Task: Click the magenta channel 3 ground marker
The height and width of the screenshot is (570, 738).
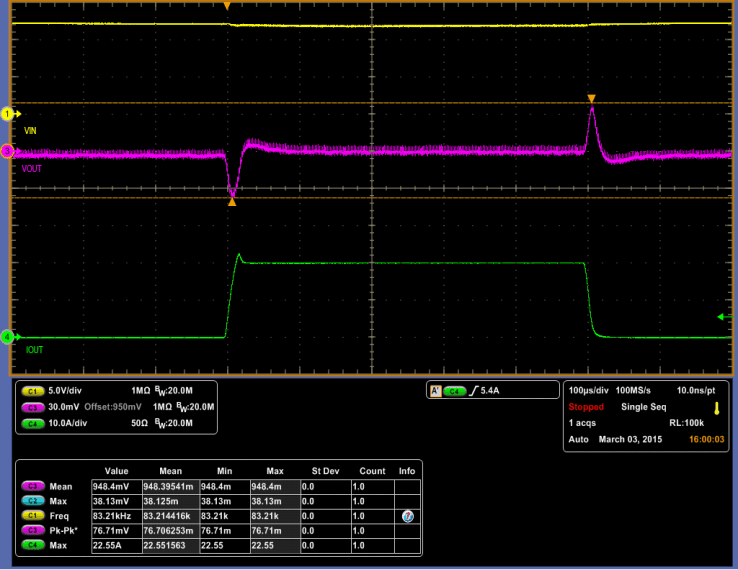Action: click(8, 152)
